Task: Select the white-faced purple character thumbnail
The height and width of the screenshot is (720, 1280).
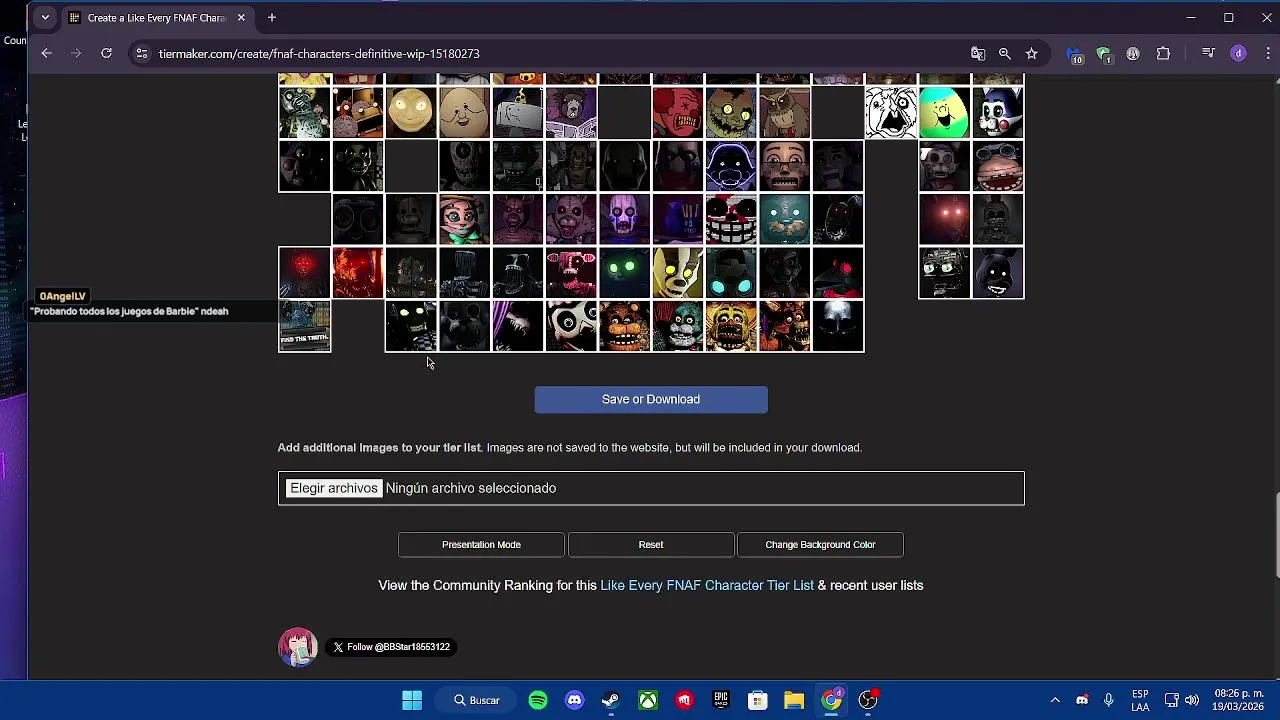Action: [x=625, y=220]
